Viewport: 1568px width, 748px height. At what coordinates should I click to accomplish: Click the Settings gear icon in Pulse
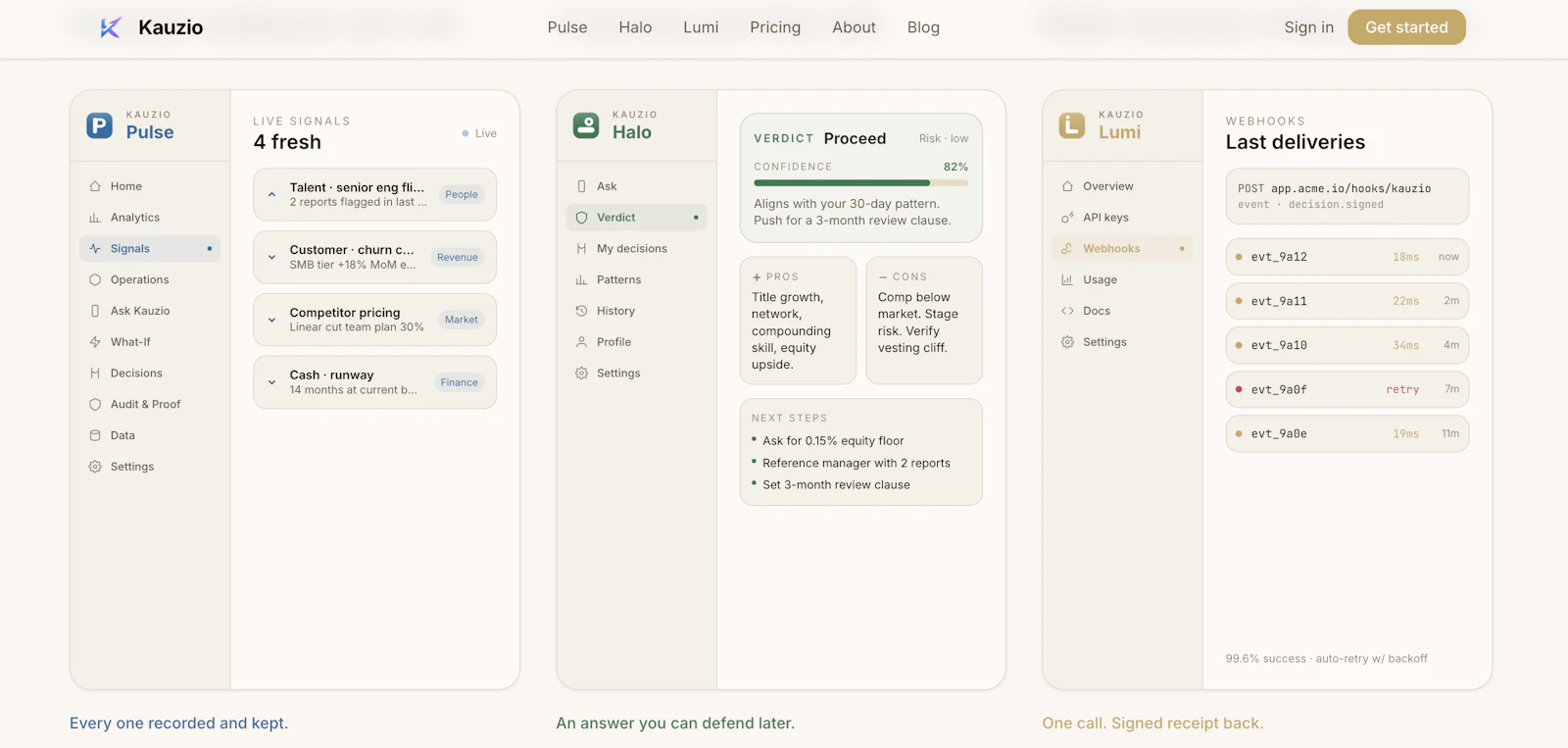pyautogui.click(x=95, y=467)
